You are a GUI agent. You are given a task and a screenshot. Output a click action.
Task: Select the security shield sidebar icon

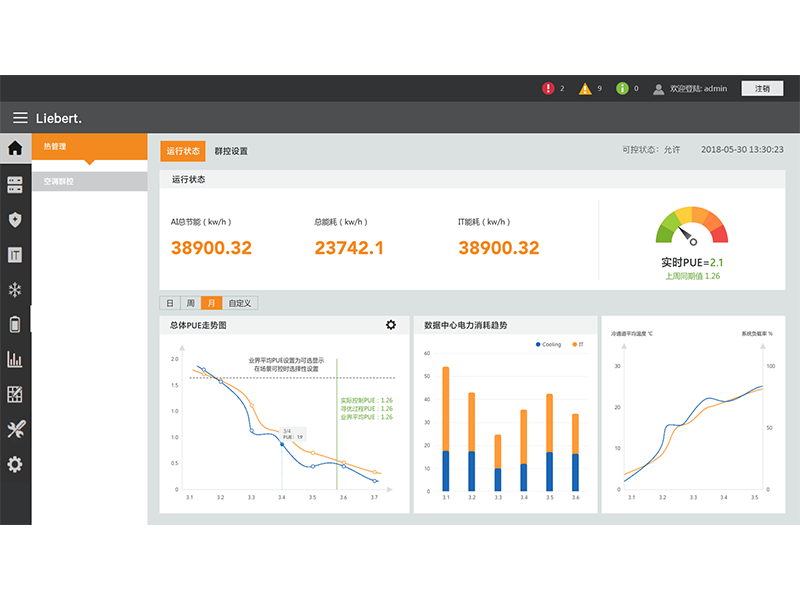click(15, 220)
